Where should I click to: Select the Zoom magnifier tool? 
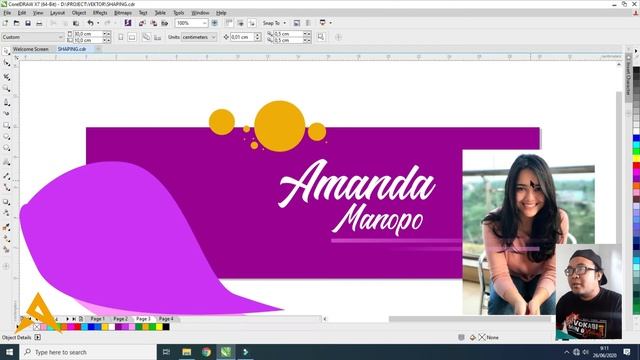point(7,88)
